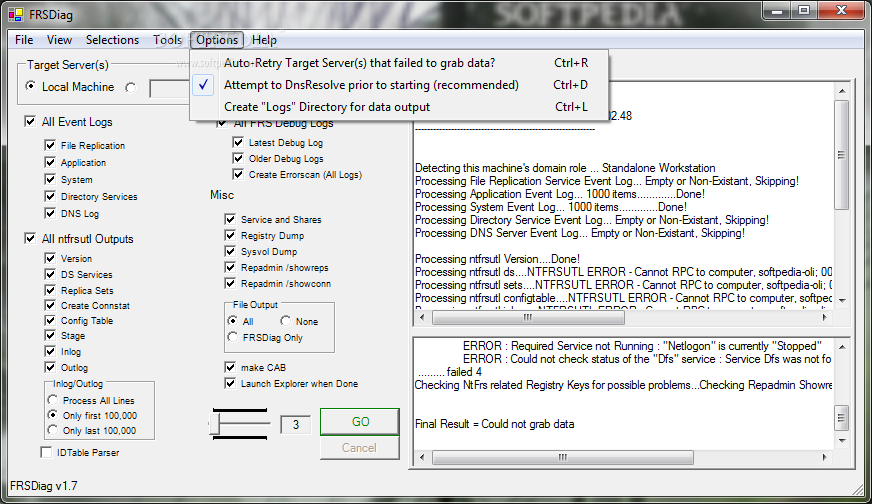872x504 pixels.
Task: Toggle Launch Explorer when Done checkbox
Action: click(x=230, y=383)
